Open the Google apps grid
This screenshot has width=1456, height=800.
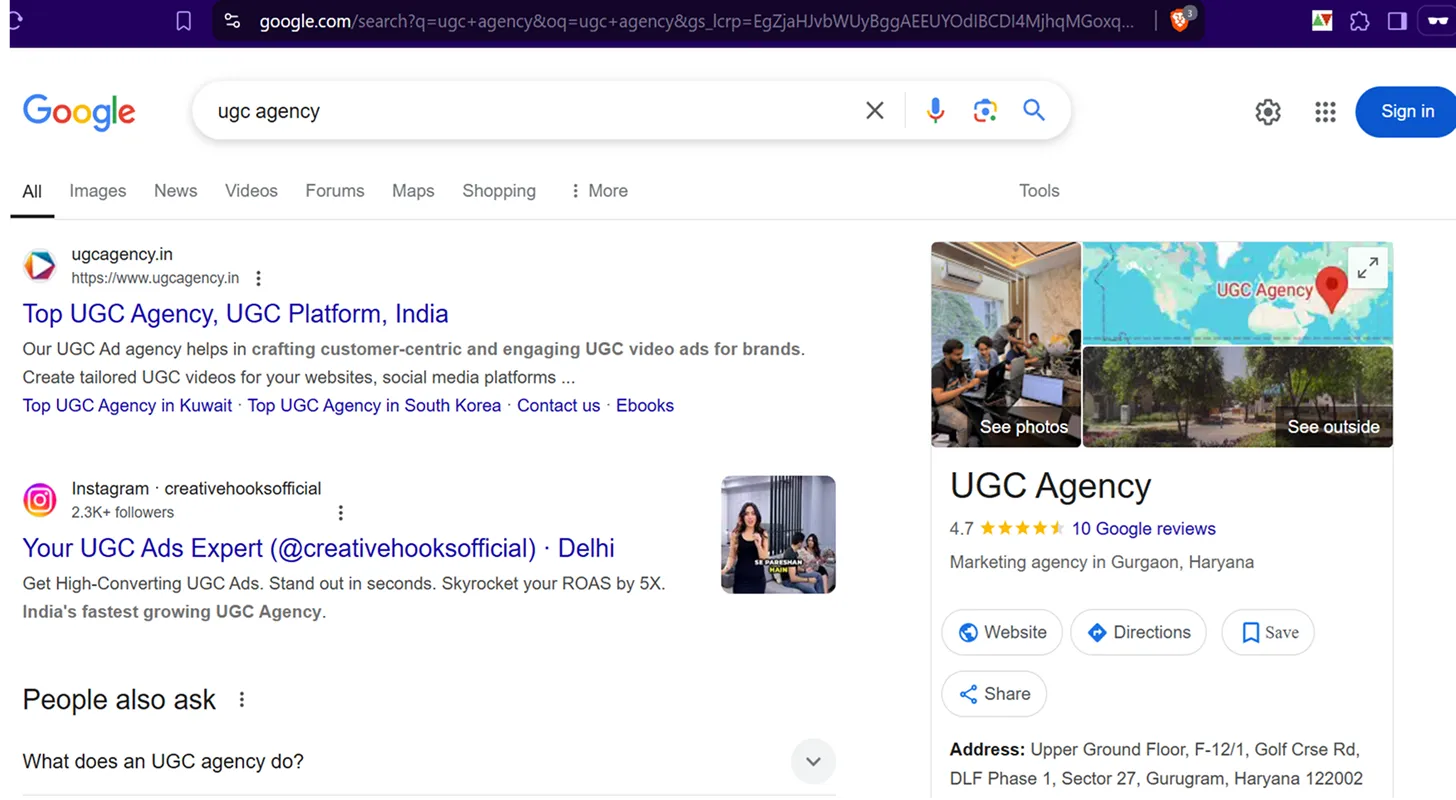[1325, 111]
